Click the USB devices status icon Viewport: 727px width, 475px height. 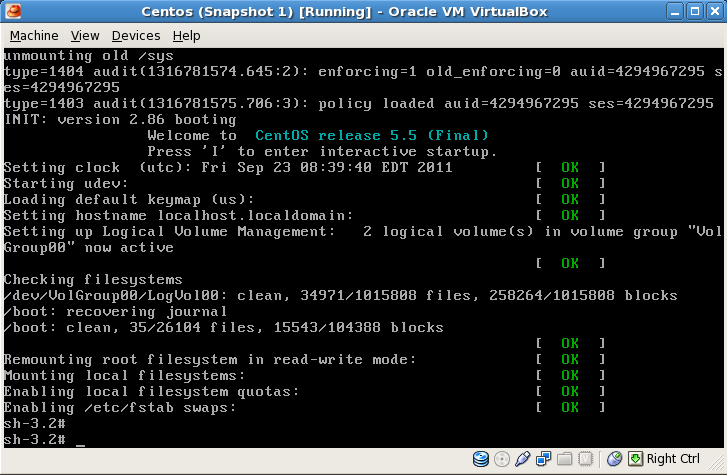click(x=523, y=459)
